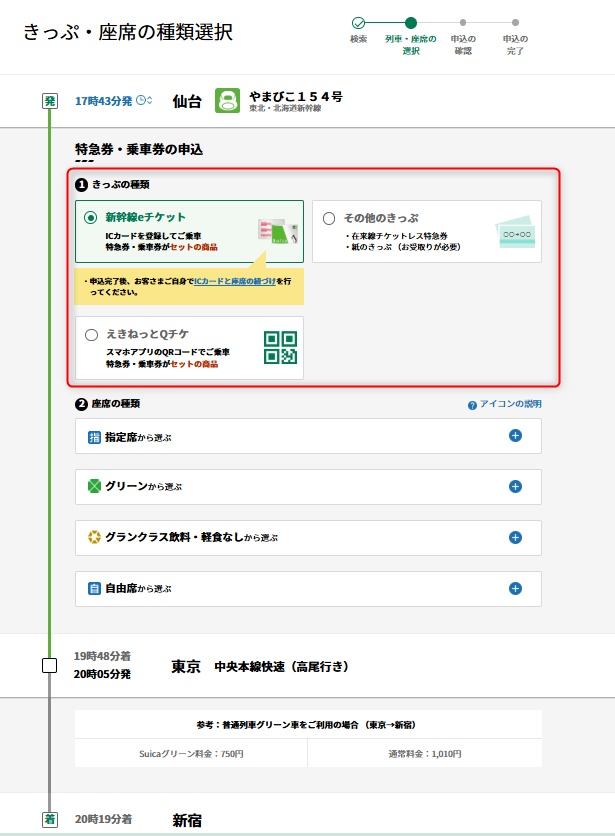Click the green Shinkansen train icon
The image size is (615, 836).
(x=228, y=101)
